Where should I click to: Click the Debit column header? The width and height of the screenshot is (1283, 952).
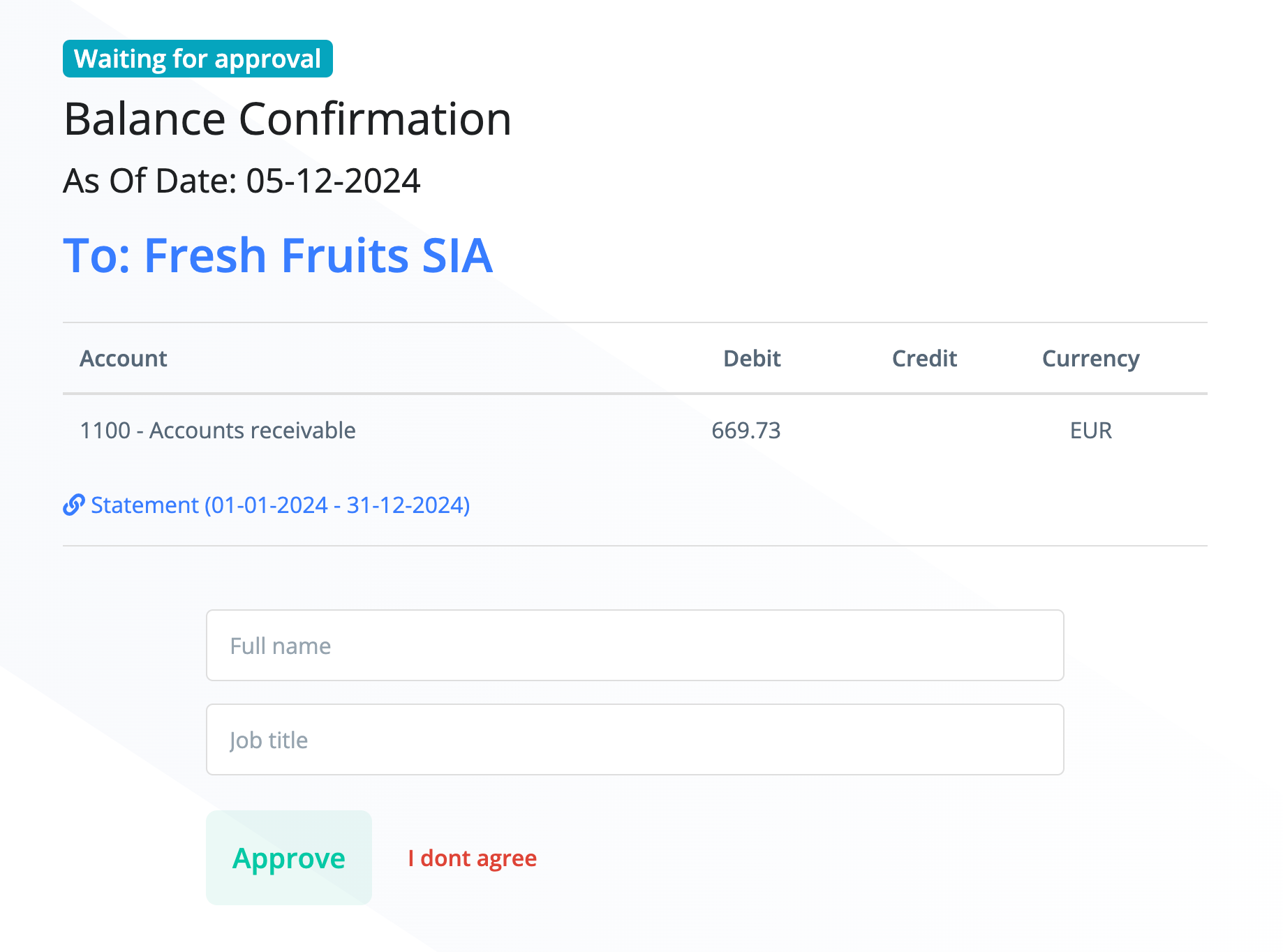click(752, 359)
